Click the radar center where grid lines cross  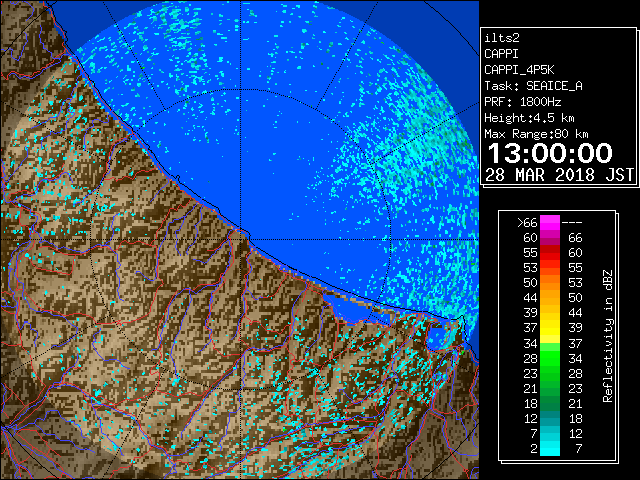pos(241,240)
